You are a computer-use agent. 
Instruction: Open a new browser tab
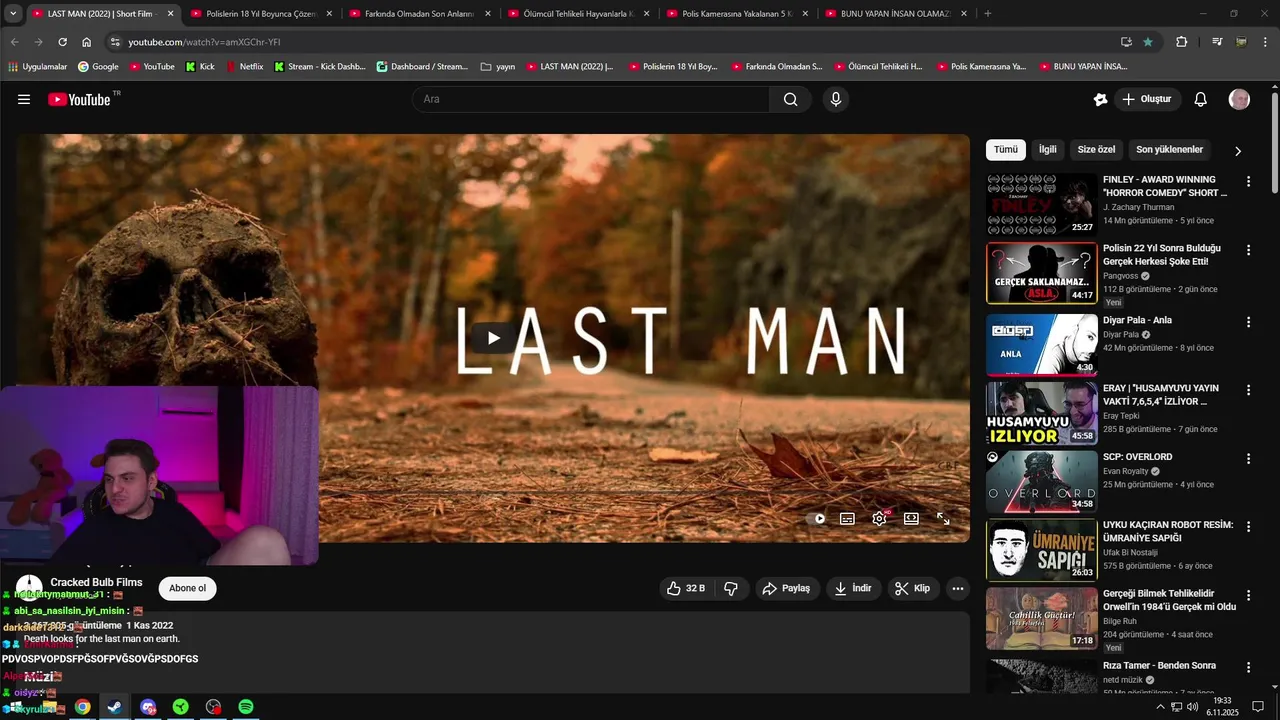(987, 14)
